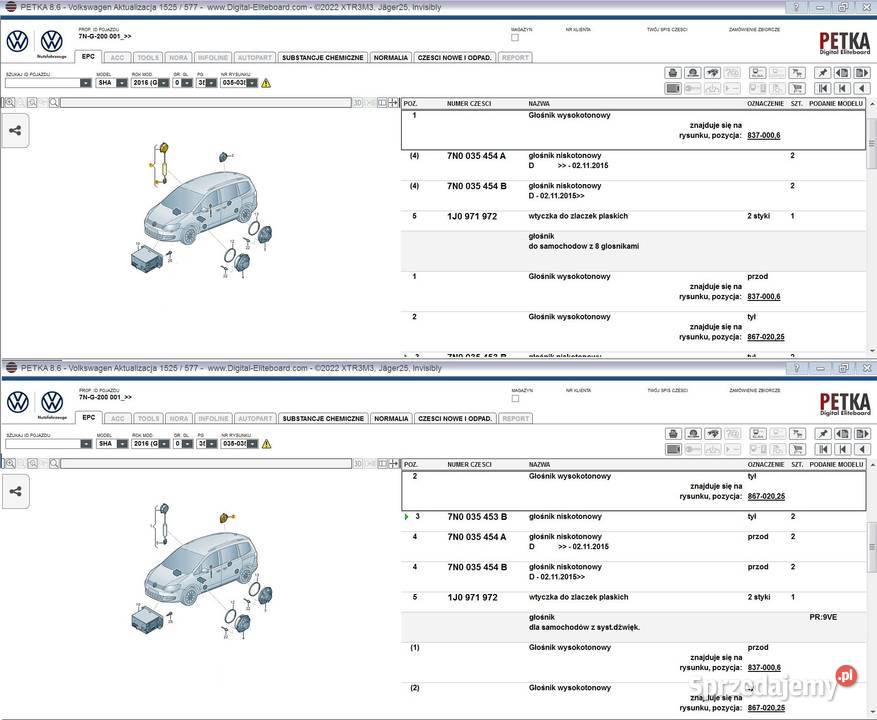
Task: Open the Normalia tab in the lower window
Action: (391, 418)
